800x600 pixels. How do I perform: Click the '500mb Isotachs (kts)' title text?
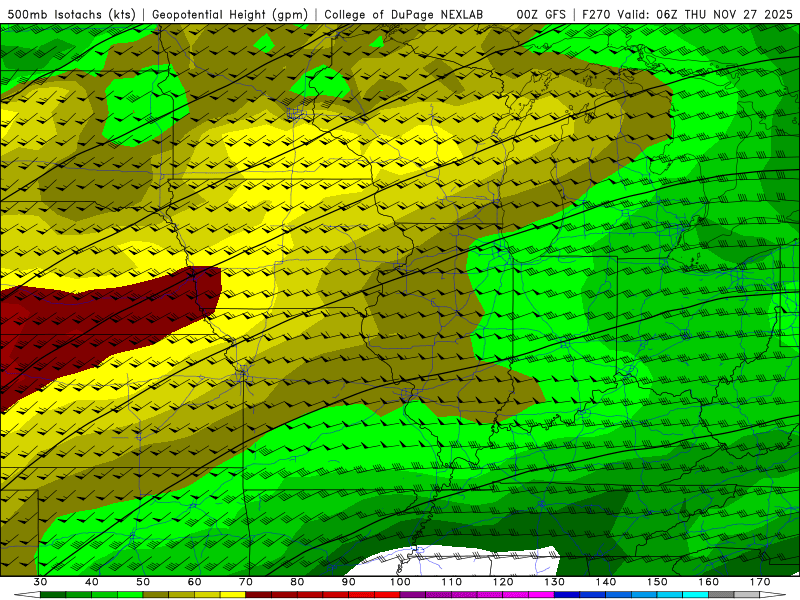click(x=71, y=15)
